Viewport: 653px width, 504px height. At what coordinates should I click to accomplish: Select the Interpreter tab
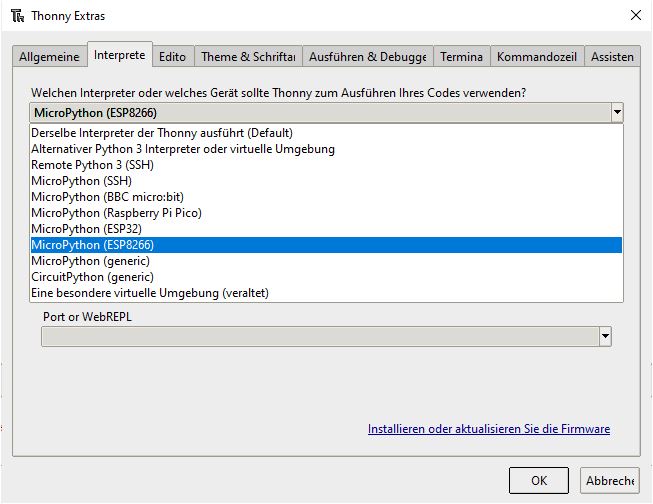[120, 55]
